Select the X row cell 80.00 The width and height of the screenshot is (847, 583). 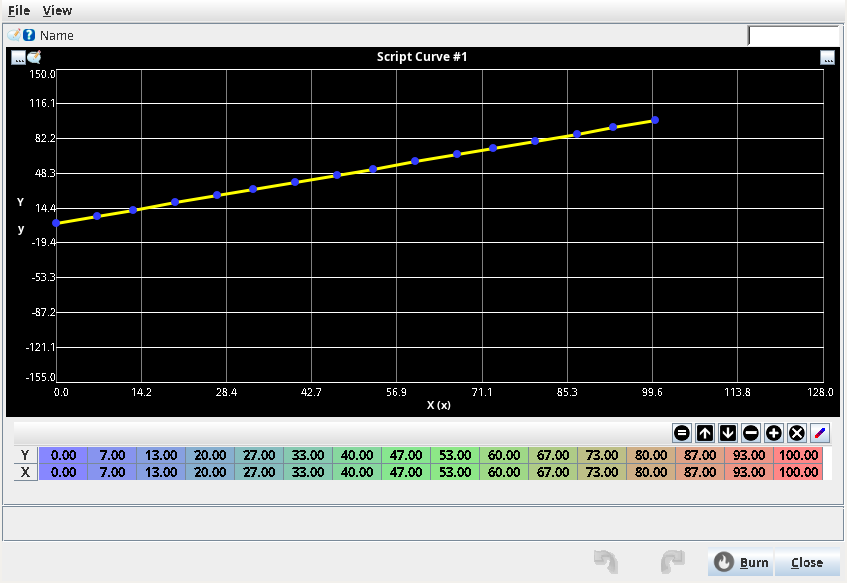tap(651, 472)
